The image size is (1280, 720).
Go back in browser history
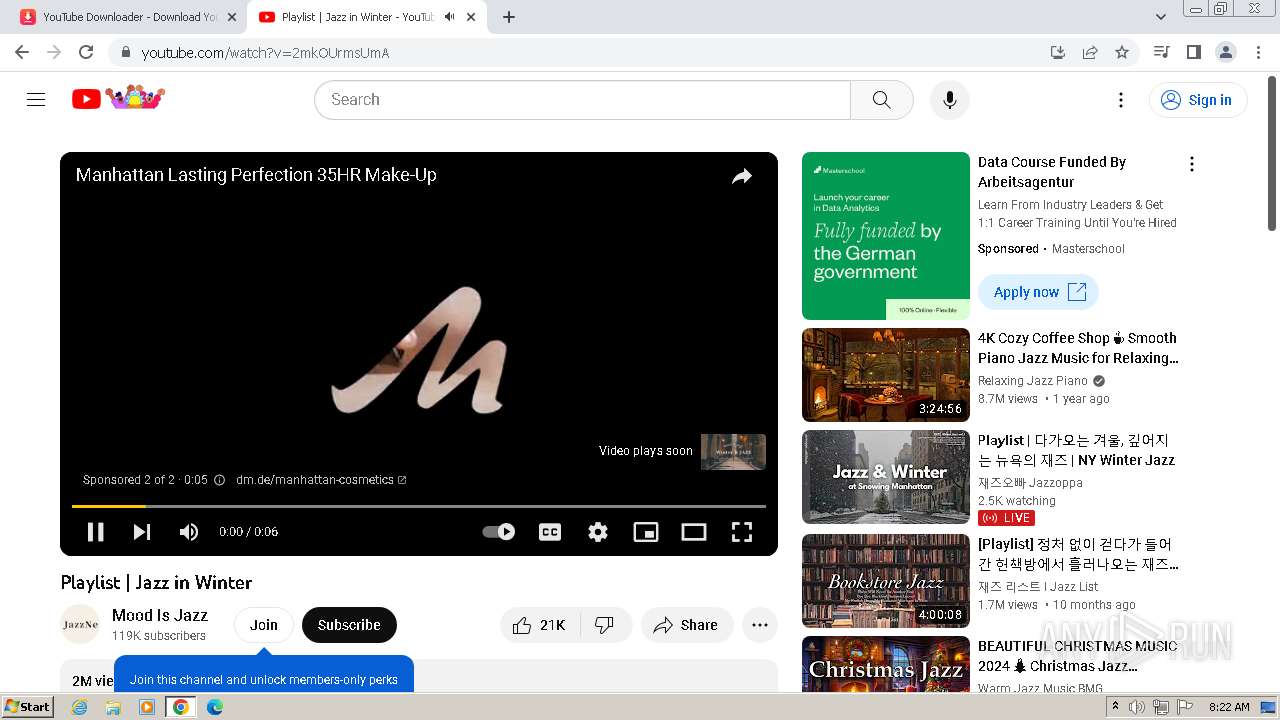(x=22, y=52)
